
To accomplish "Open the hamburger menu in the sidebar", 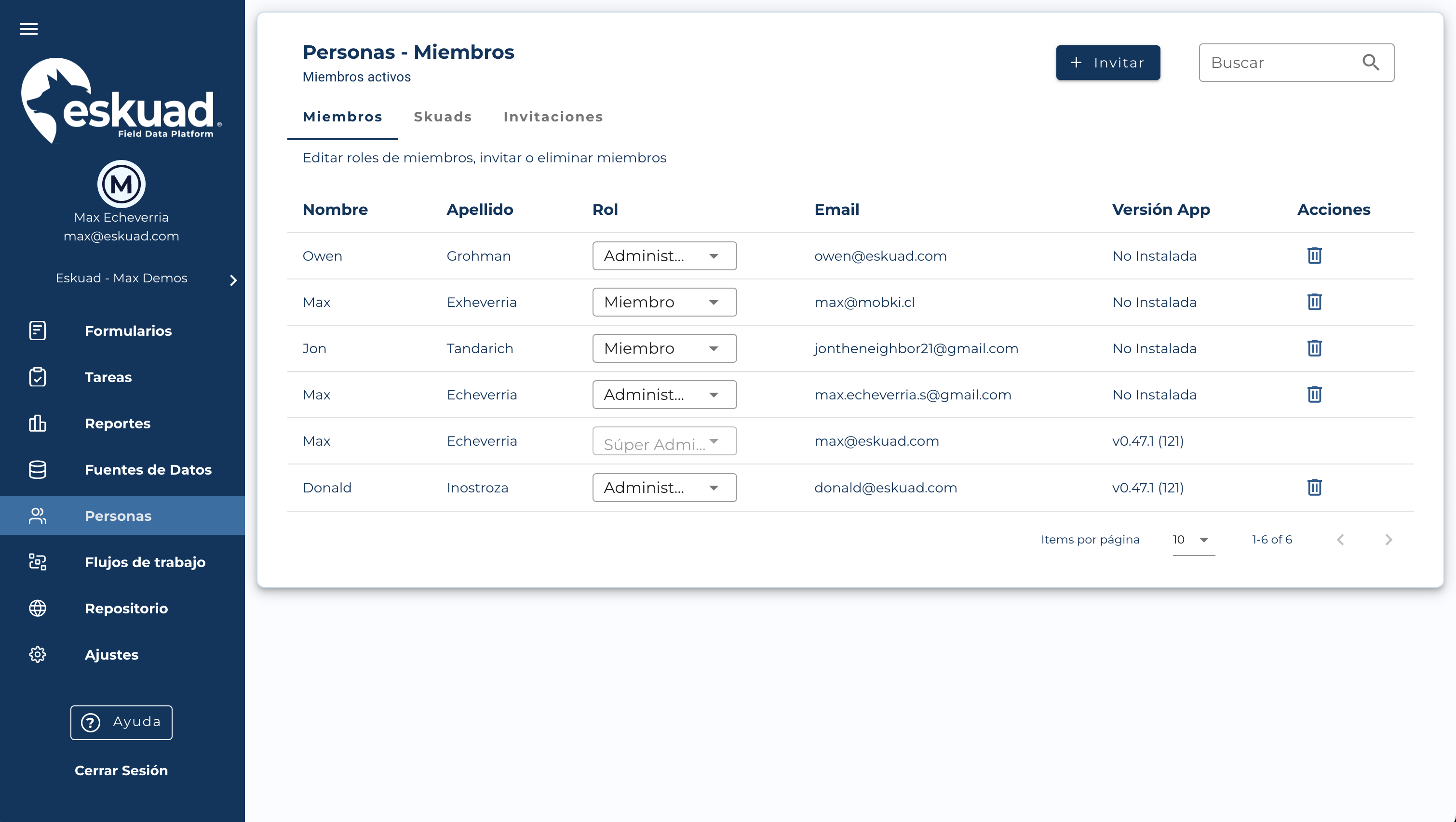I will tap(29, 29).
